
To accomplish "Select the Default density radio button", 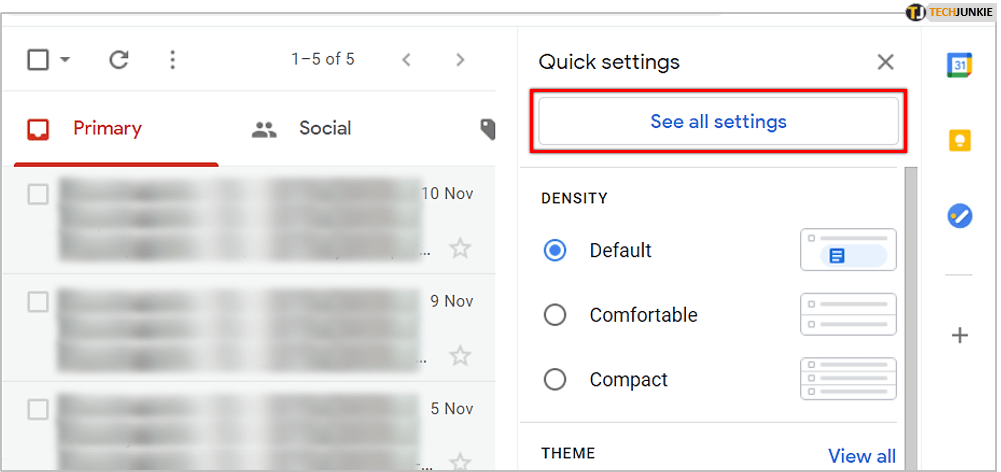I will pos(555,250).
